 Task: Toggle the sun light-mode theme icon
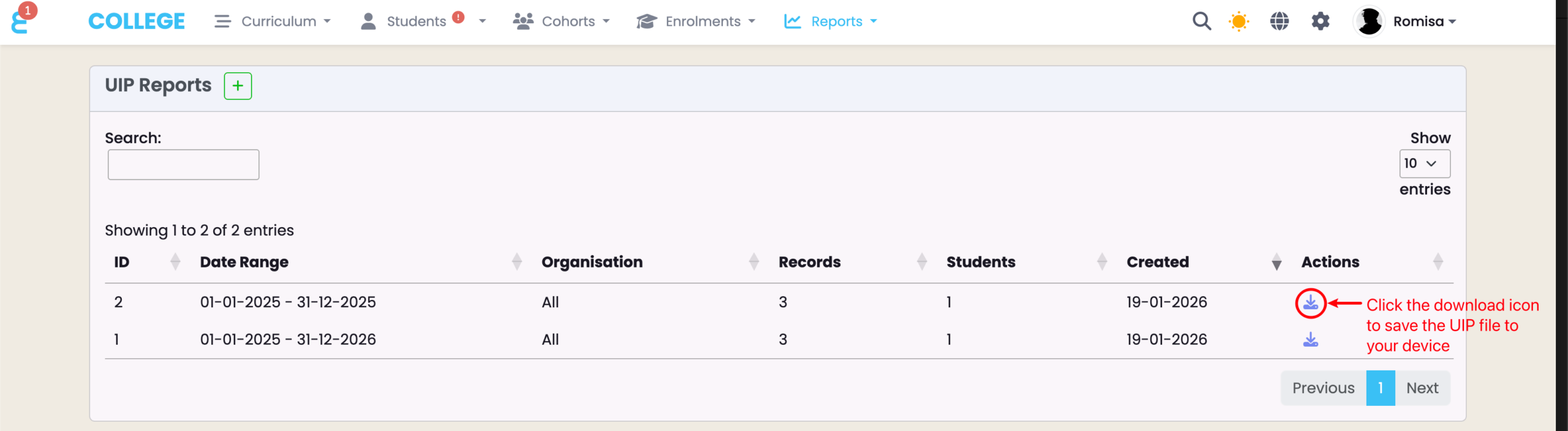click(1238, 21)
